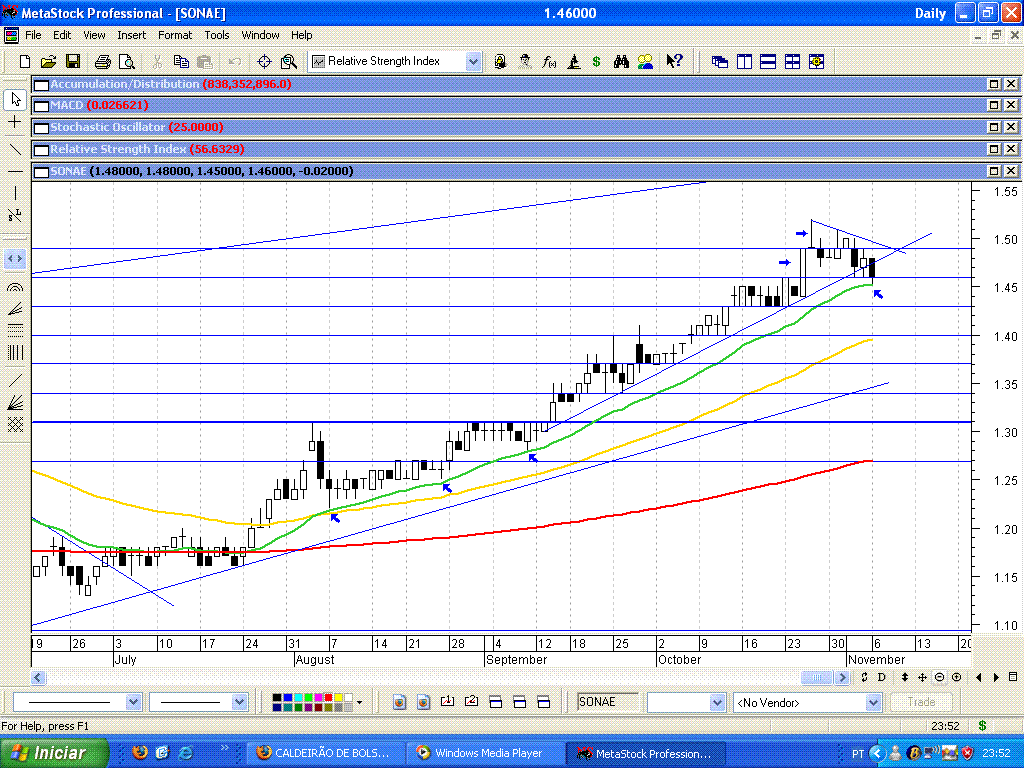Screen dimensions: 1025x768
Task: Open the Help menu
Action: coord(301,35)
